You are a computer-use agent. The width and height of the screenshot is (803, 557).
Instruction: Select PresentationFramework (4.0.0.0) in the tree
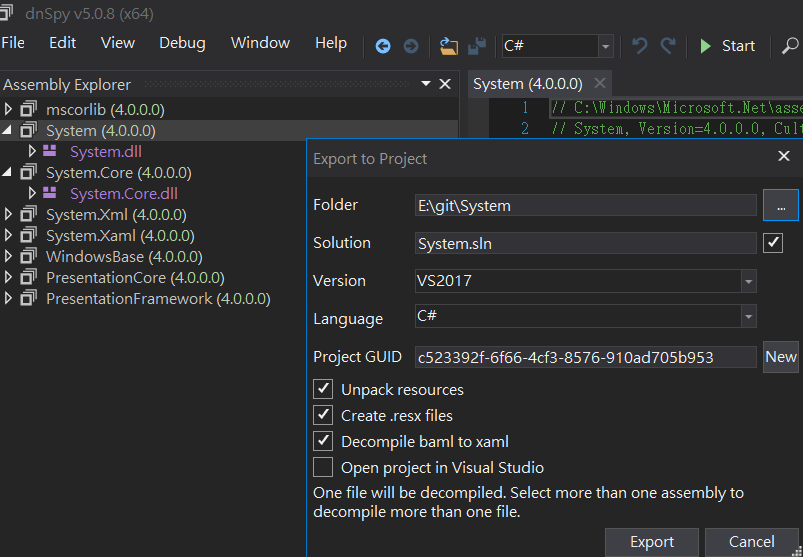[x=158, y=298]
